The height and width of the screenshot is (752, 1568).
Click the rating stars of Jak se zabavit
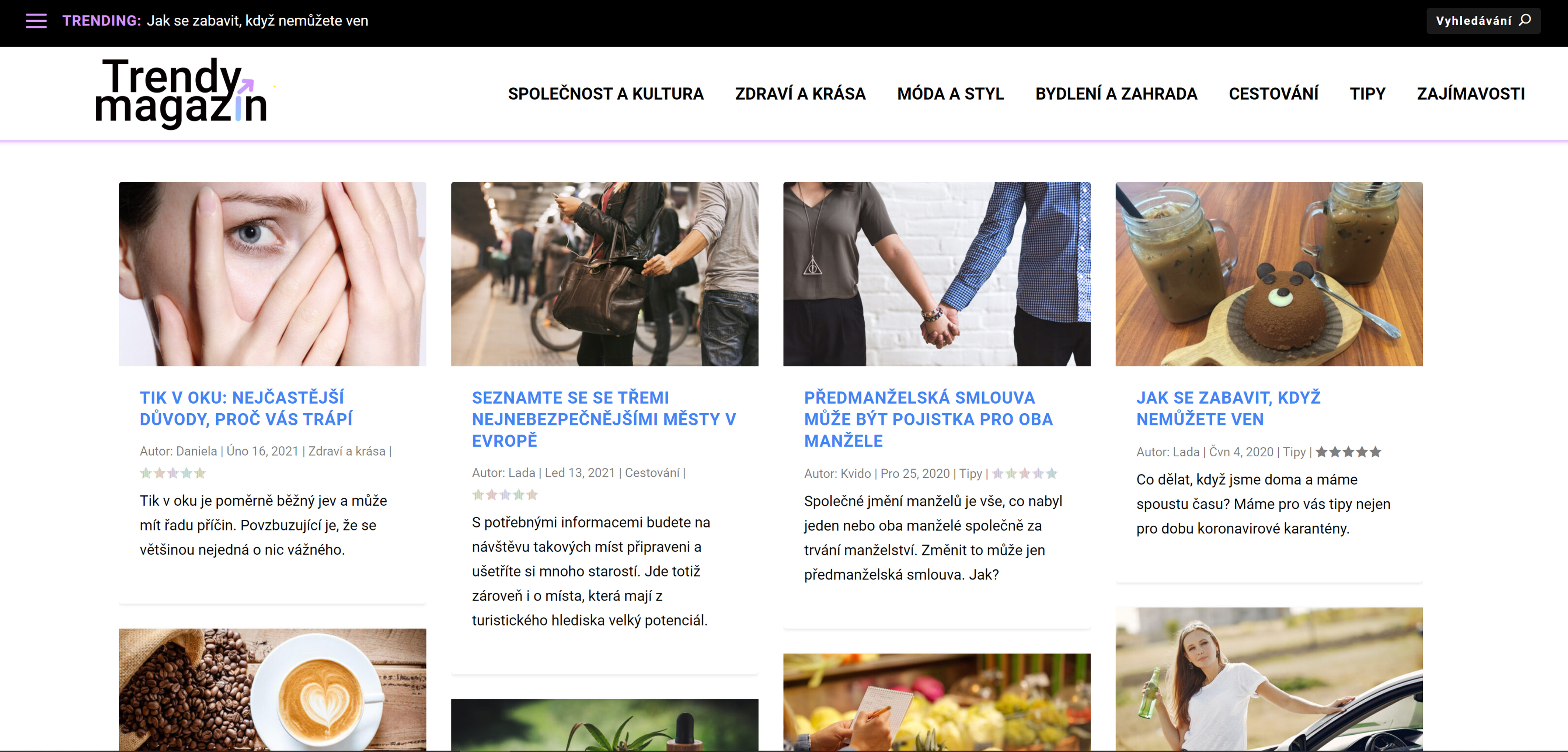[1348, 452]
